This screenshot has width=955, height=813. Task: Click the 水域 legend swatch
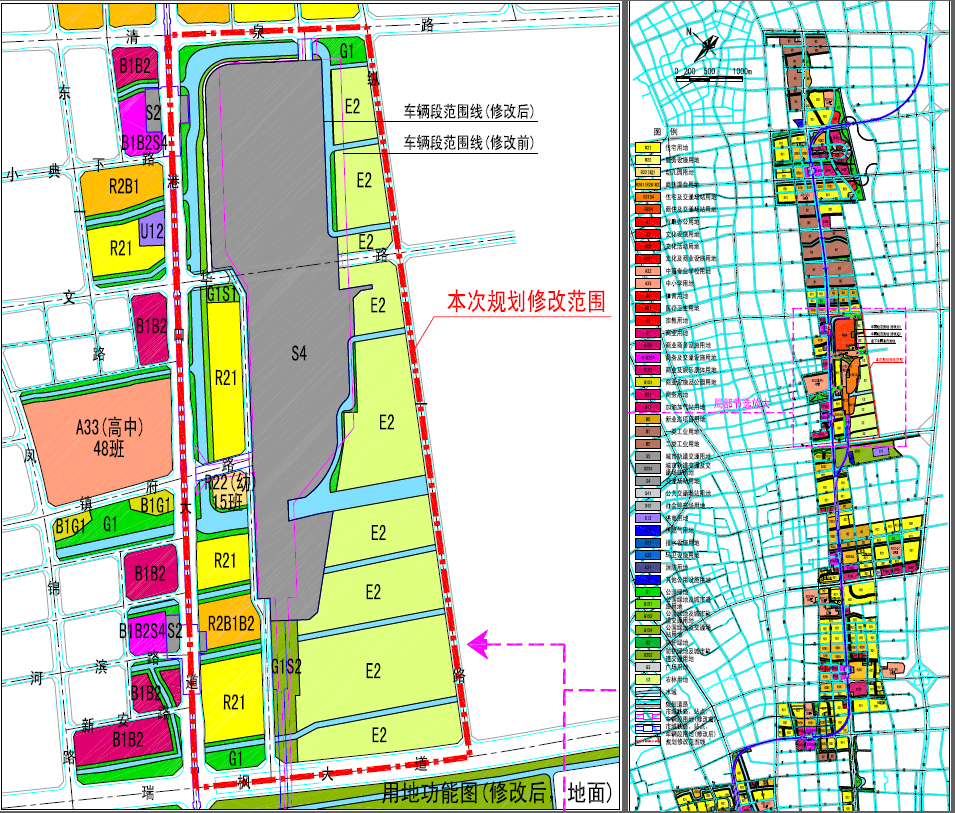[648, 690]
